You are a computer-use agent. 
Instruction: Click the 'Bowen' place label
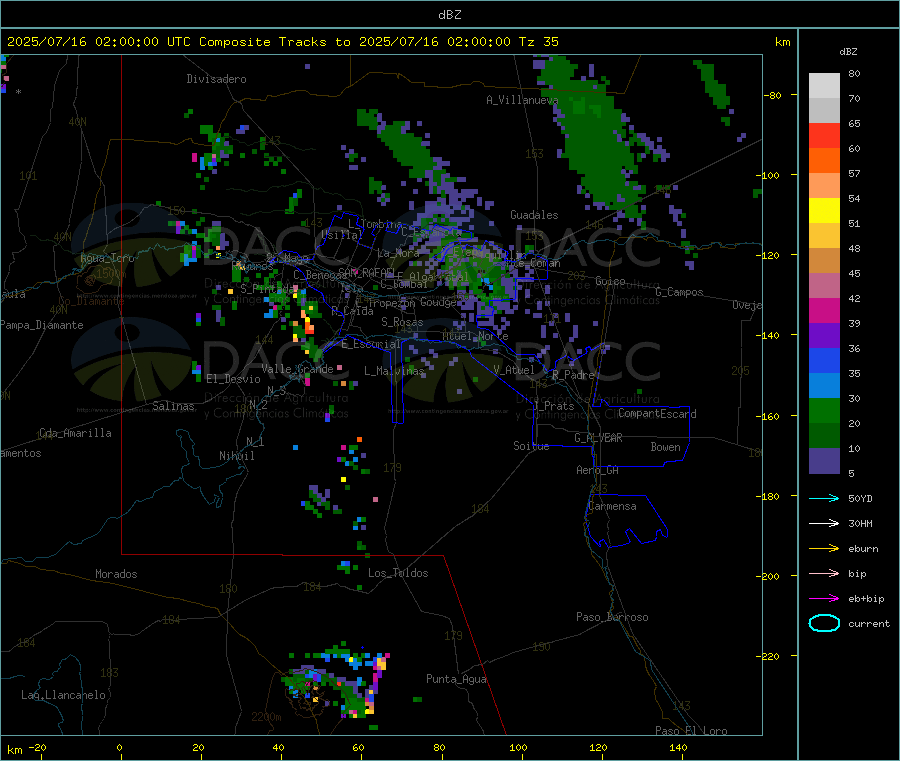pyautogui.click(x=665, y=447)
